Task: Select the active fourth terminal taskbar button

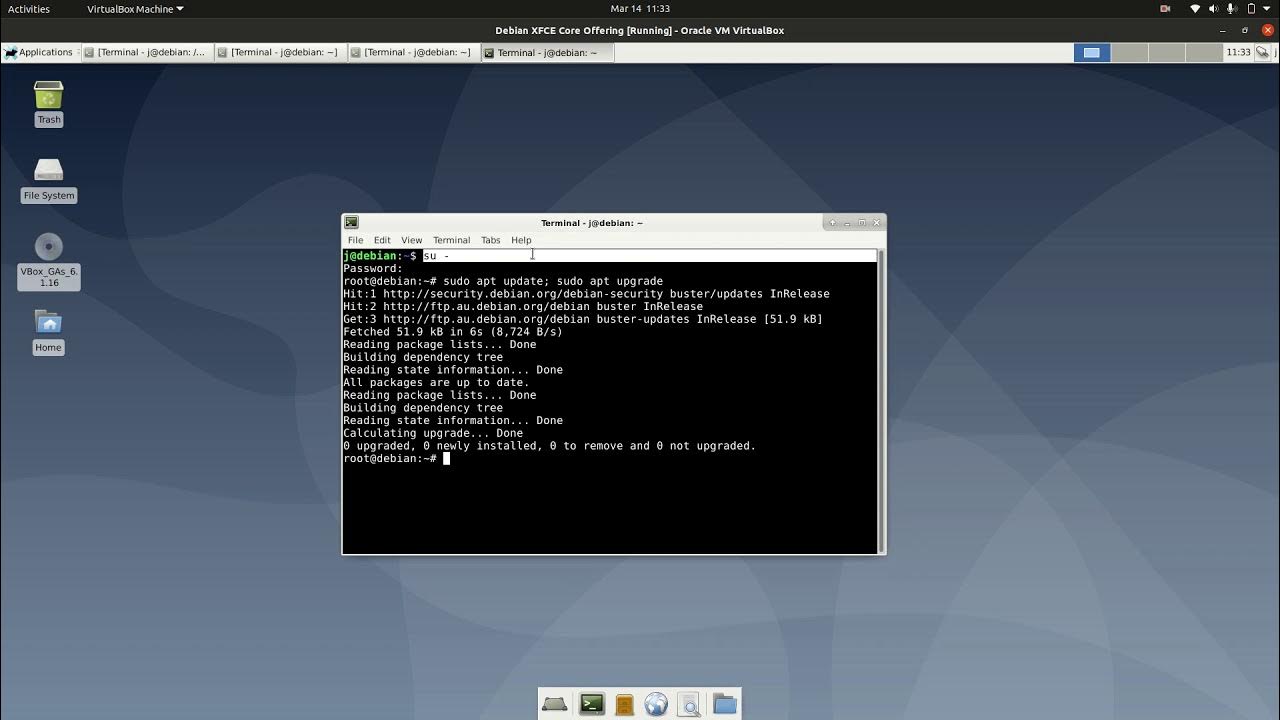Action: click(548, 52)
